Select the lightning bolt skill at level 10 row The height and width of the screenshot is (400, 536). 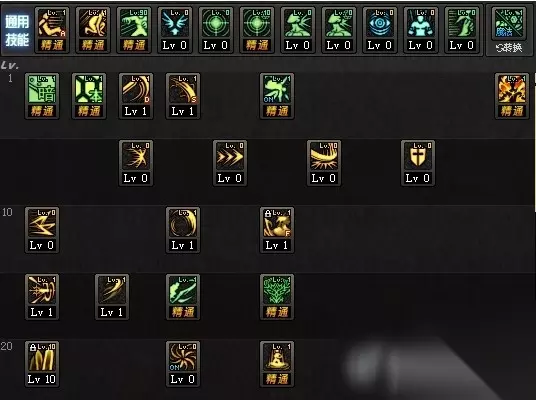tap(42, 230)
